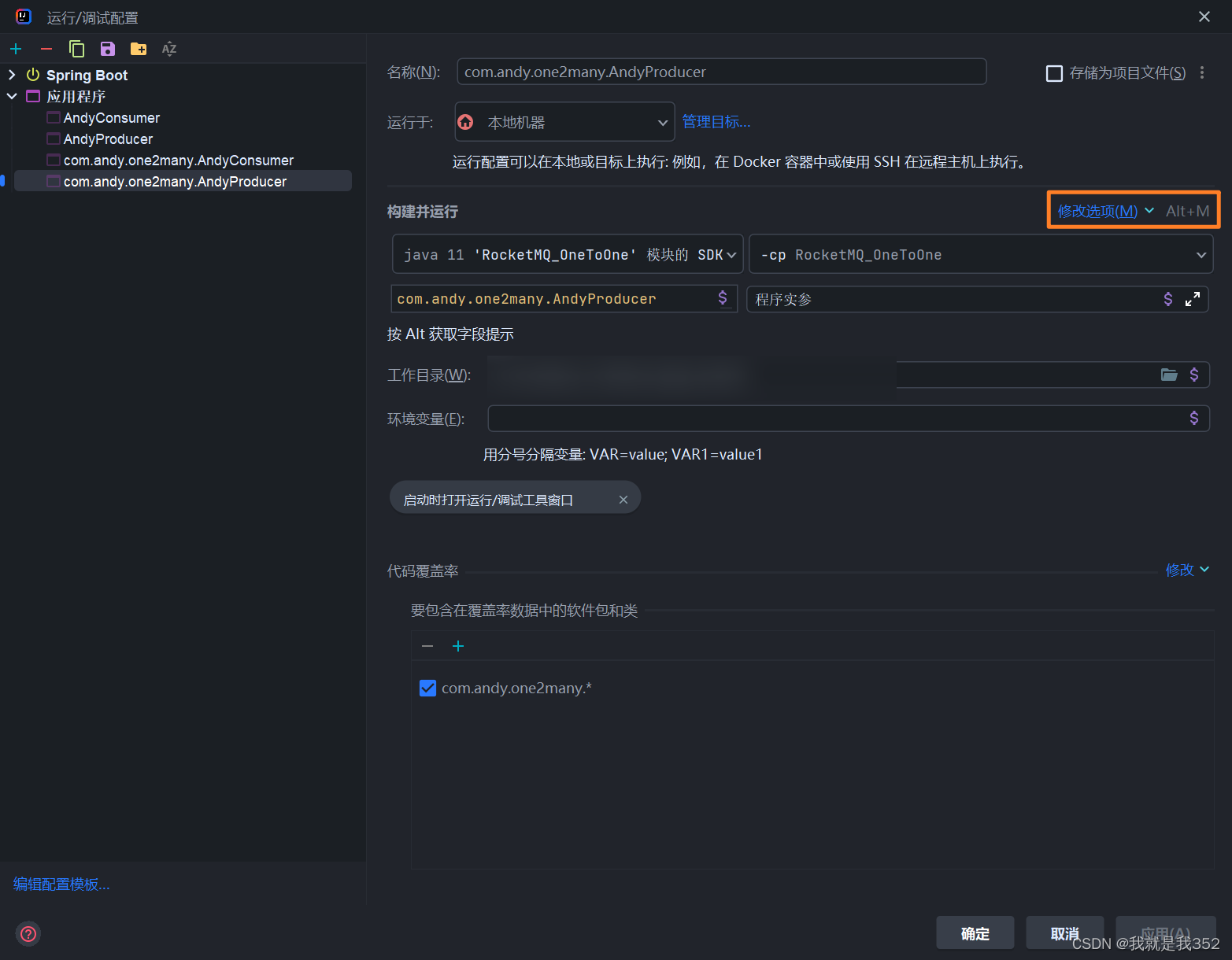The image size is (1232, 960).
Task: Open the java 11 SDK dropdown
Action: (x=568, y=254)
